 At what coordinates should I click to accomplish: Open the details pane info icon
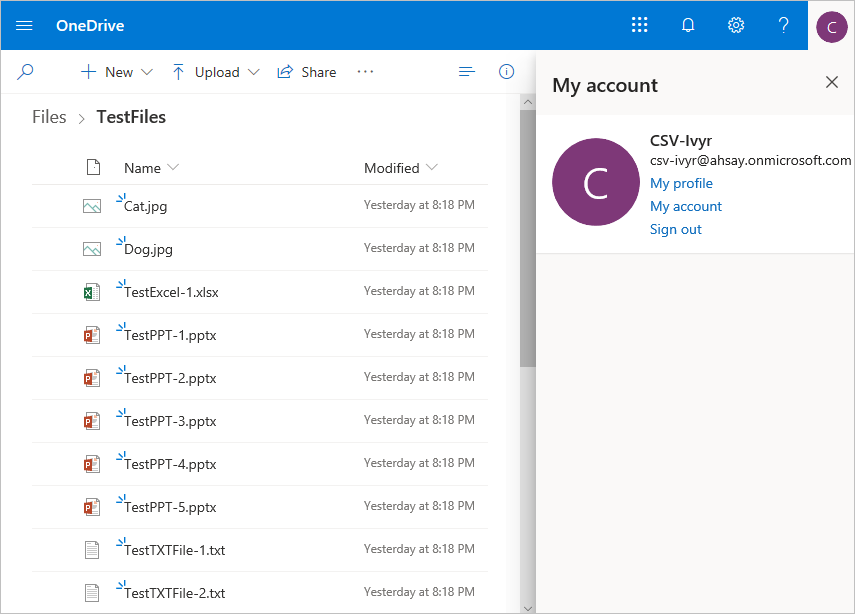click(x=506, y=72)
